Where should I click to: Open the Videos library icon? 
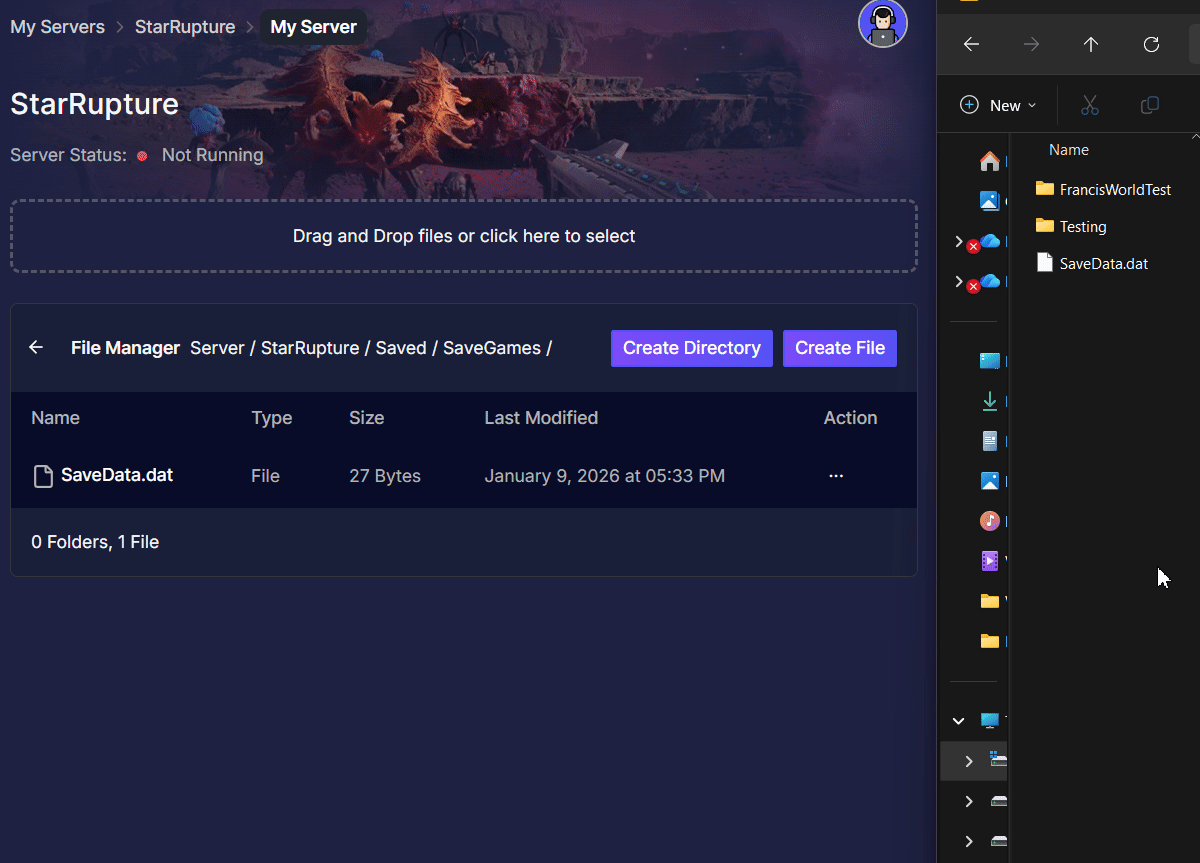coord(990,560)
